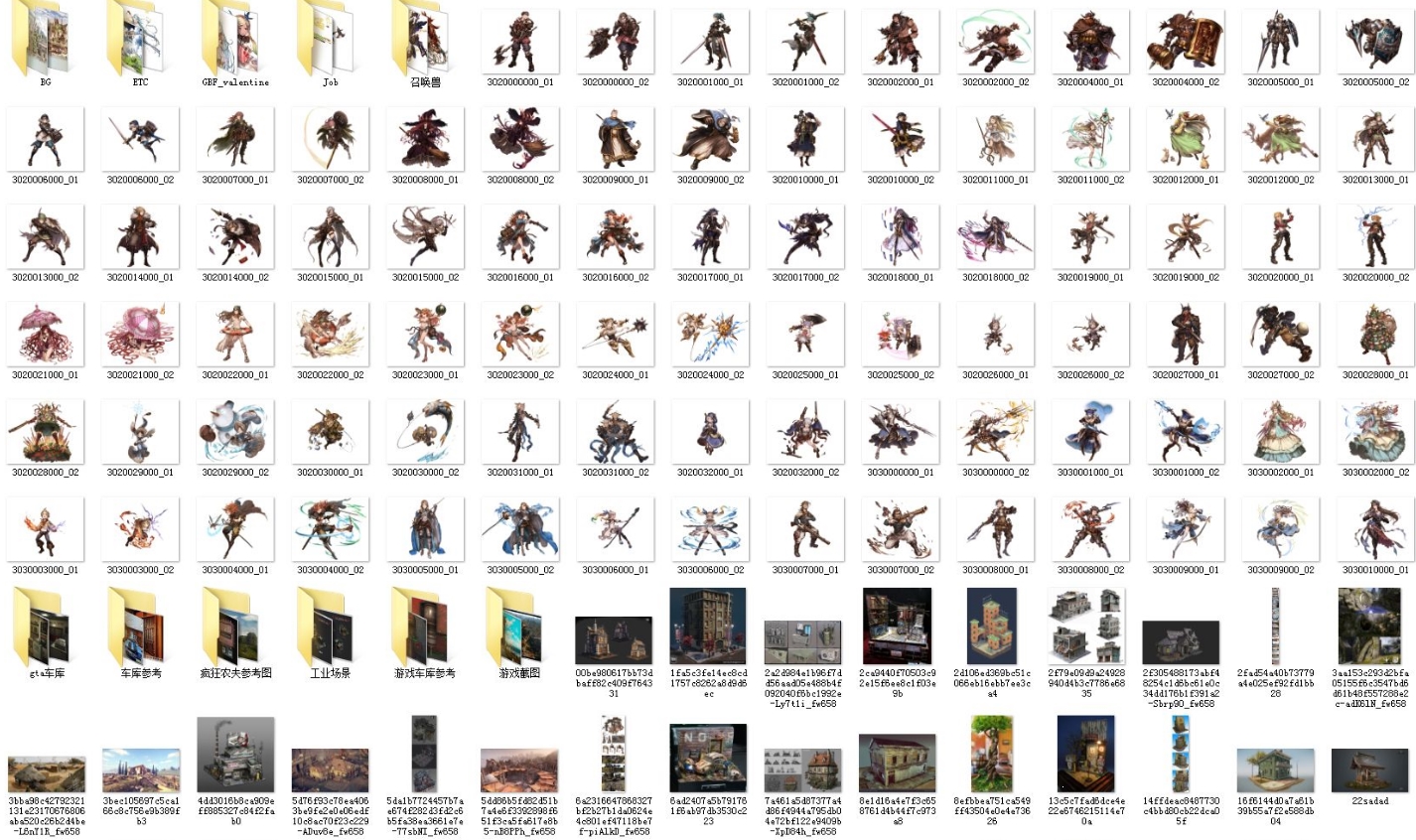
Task: Open the ETC folder
Action: [x=137, y=37]
